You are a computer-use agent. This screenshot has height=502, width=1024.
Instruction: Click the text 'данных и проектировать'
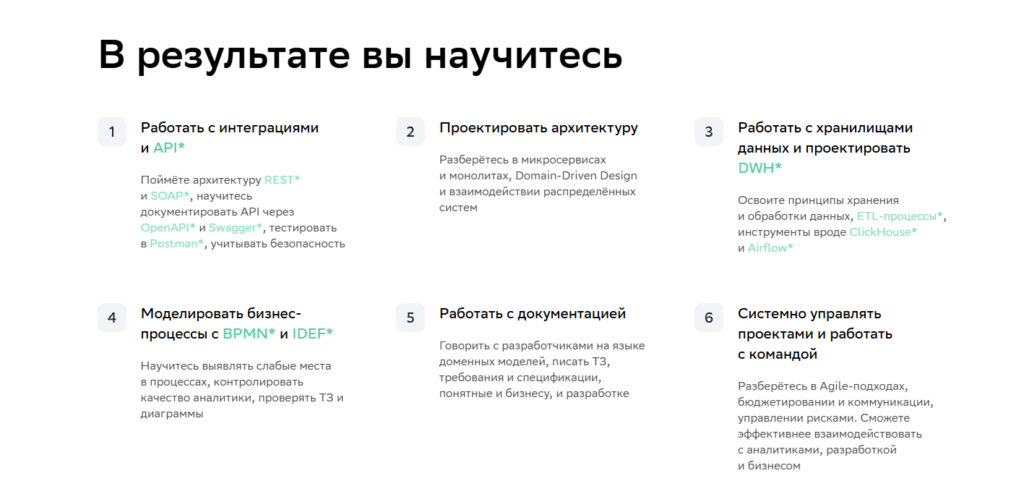tap(824, 148)
